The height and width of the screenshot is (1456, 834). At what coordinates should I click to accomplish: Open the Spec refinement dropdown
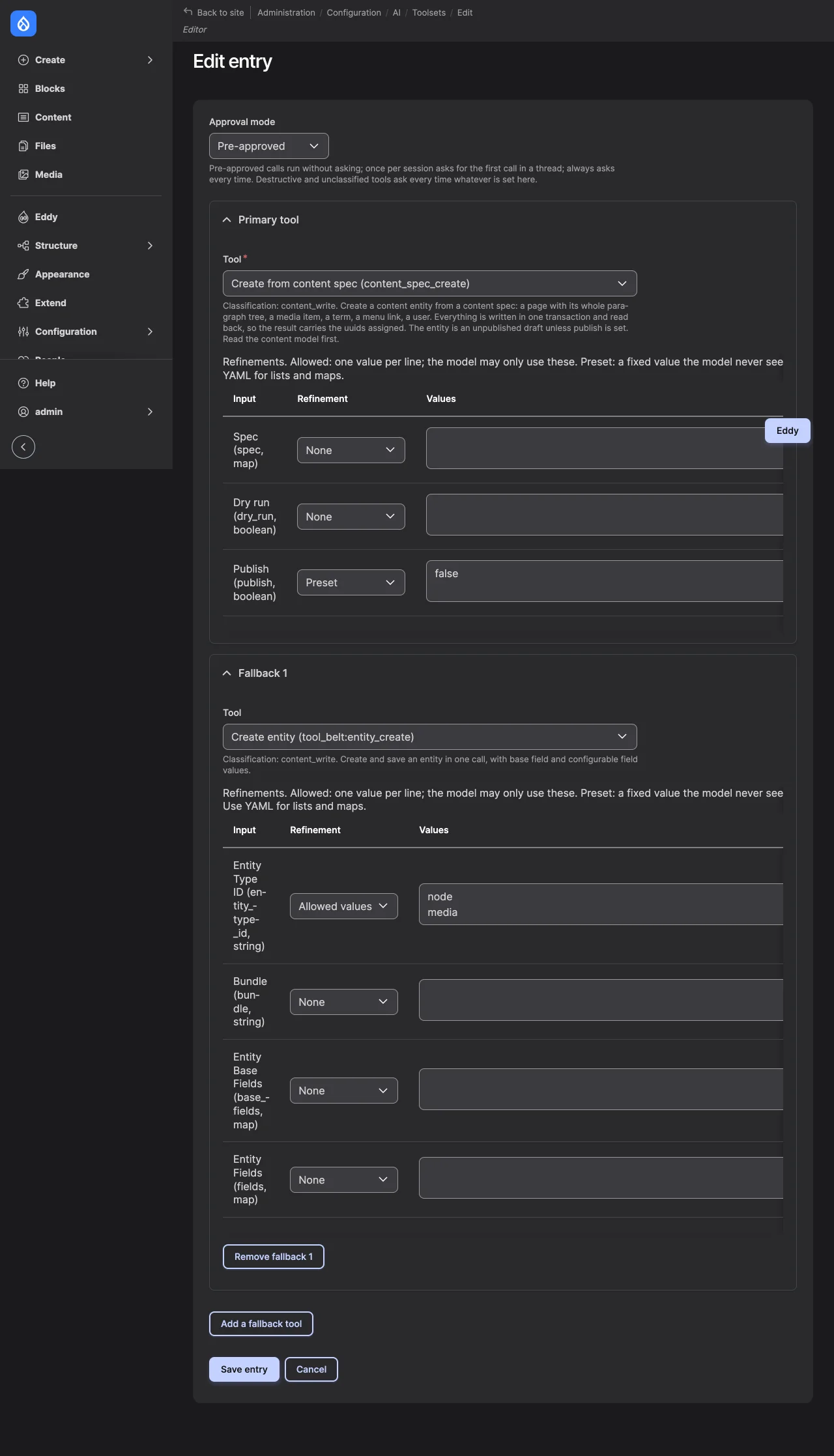tap(351, 450)
